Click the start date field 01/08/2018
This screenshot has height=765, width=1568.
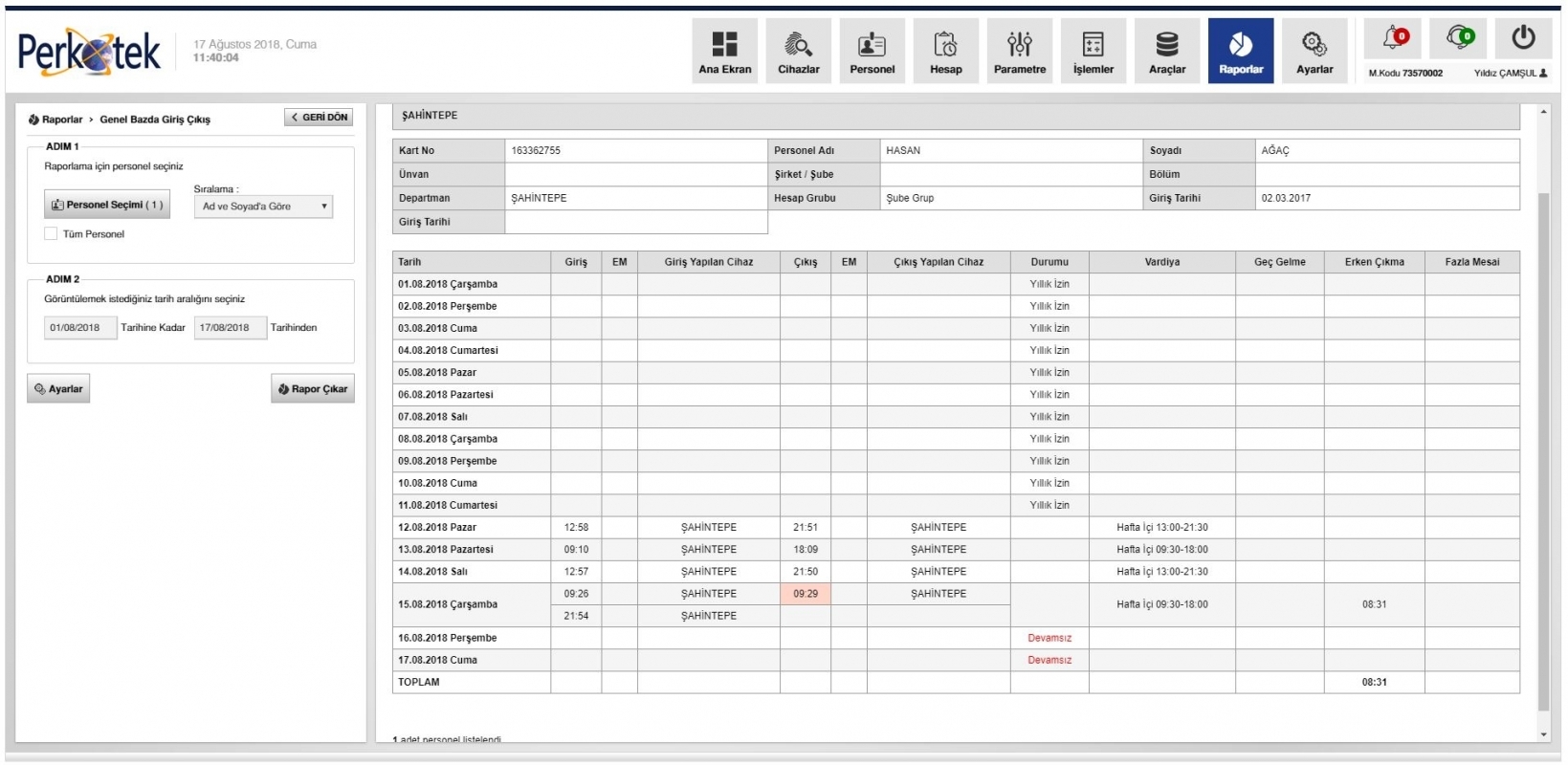80,327
